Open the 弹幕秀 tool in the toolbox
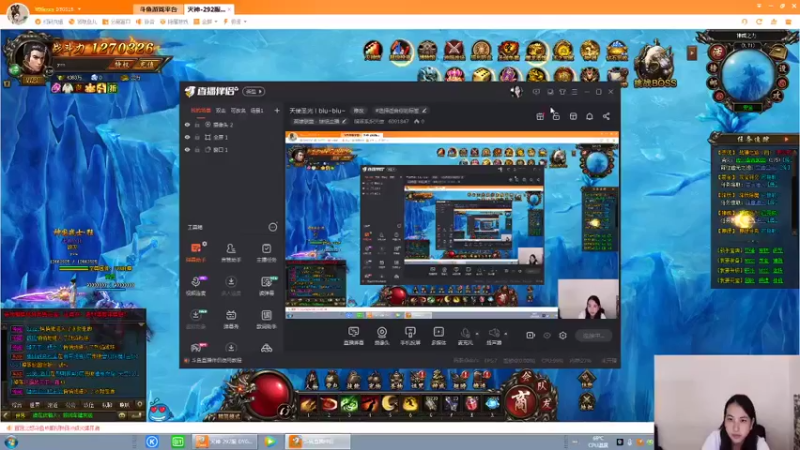Viewport: 800px width, 450px height. click(x=231, y=319)
